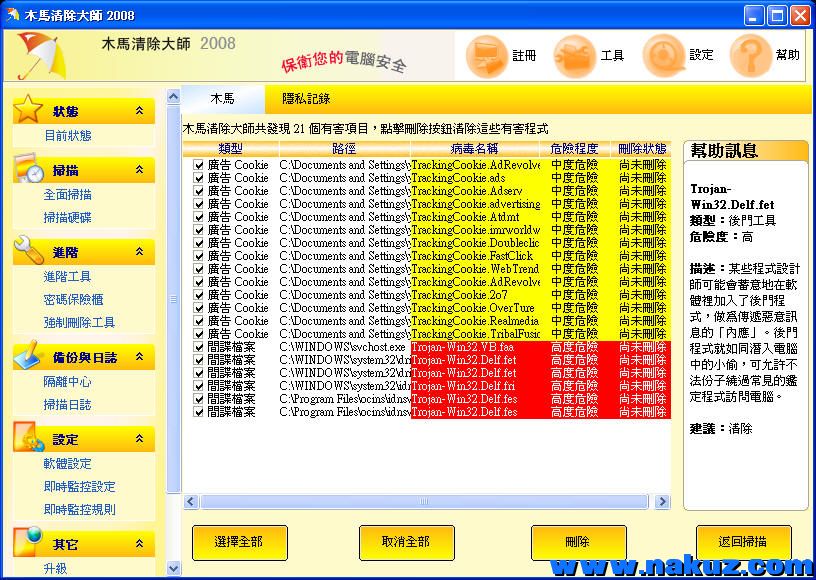Open the 工具 tools icon

(x=575, y=56)
